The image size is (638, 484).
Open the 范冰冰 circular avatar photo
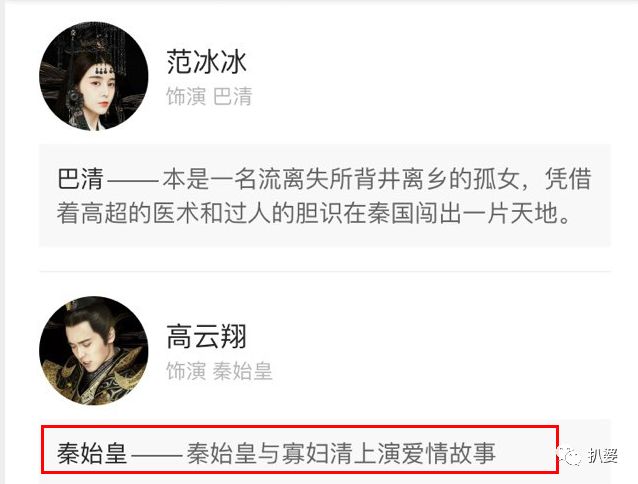pos(94,76)
